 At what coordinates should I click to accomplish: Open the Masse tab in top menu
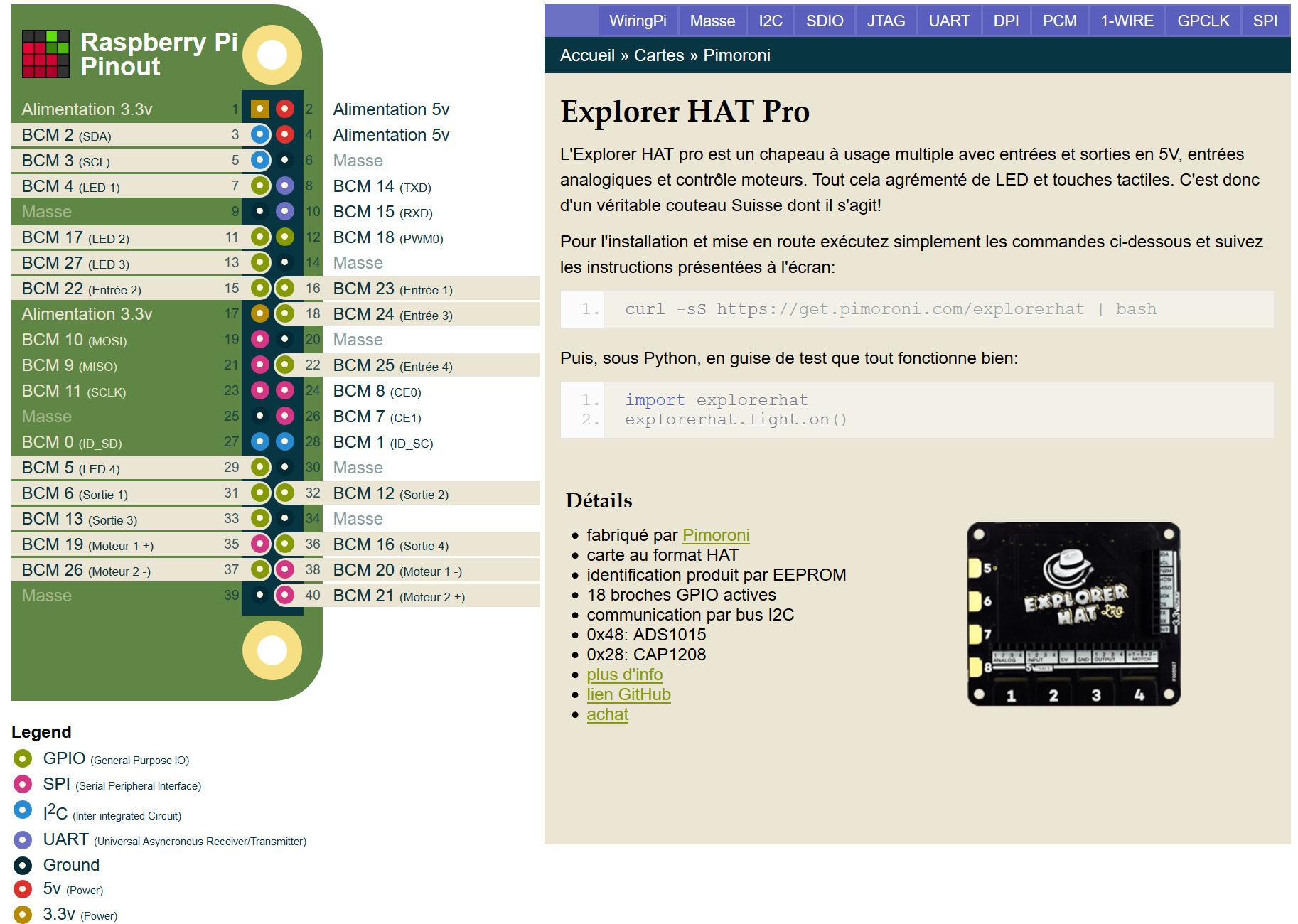(x=712, y=21)
